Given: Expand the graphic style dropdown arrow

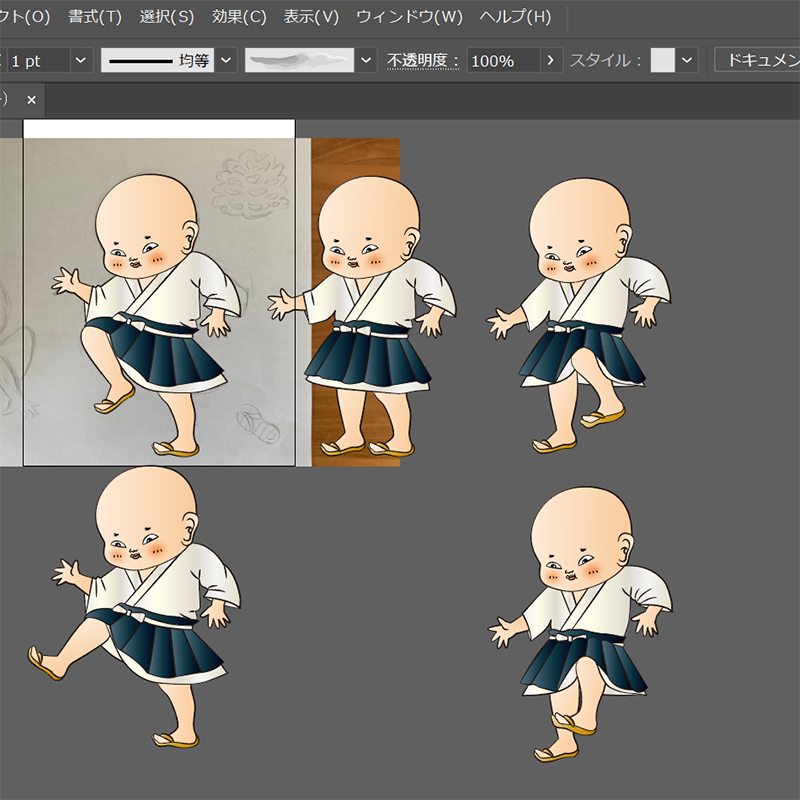Looking at the screenshot, I should click(x=687, y=61).
